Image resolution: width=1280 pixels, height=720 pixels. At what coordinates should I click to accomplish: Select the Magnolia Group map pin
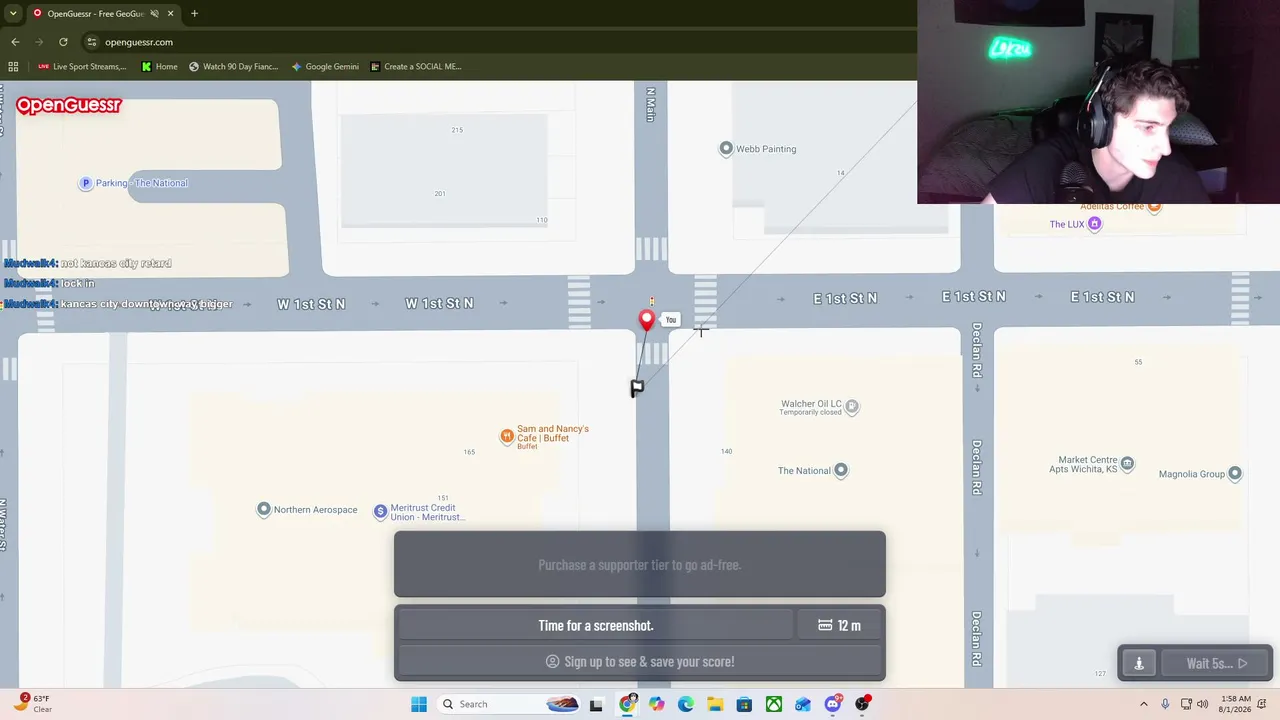[1235, 474]
